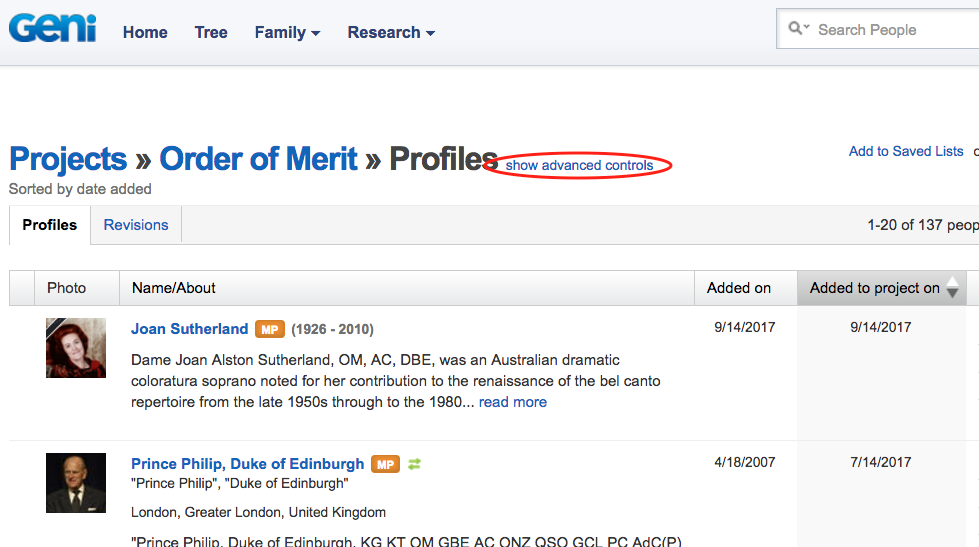Expand the Family dropdown menu
The image size is (979, 547).
(287, 32)
